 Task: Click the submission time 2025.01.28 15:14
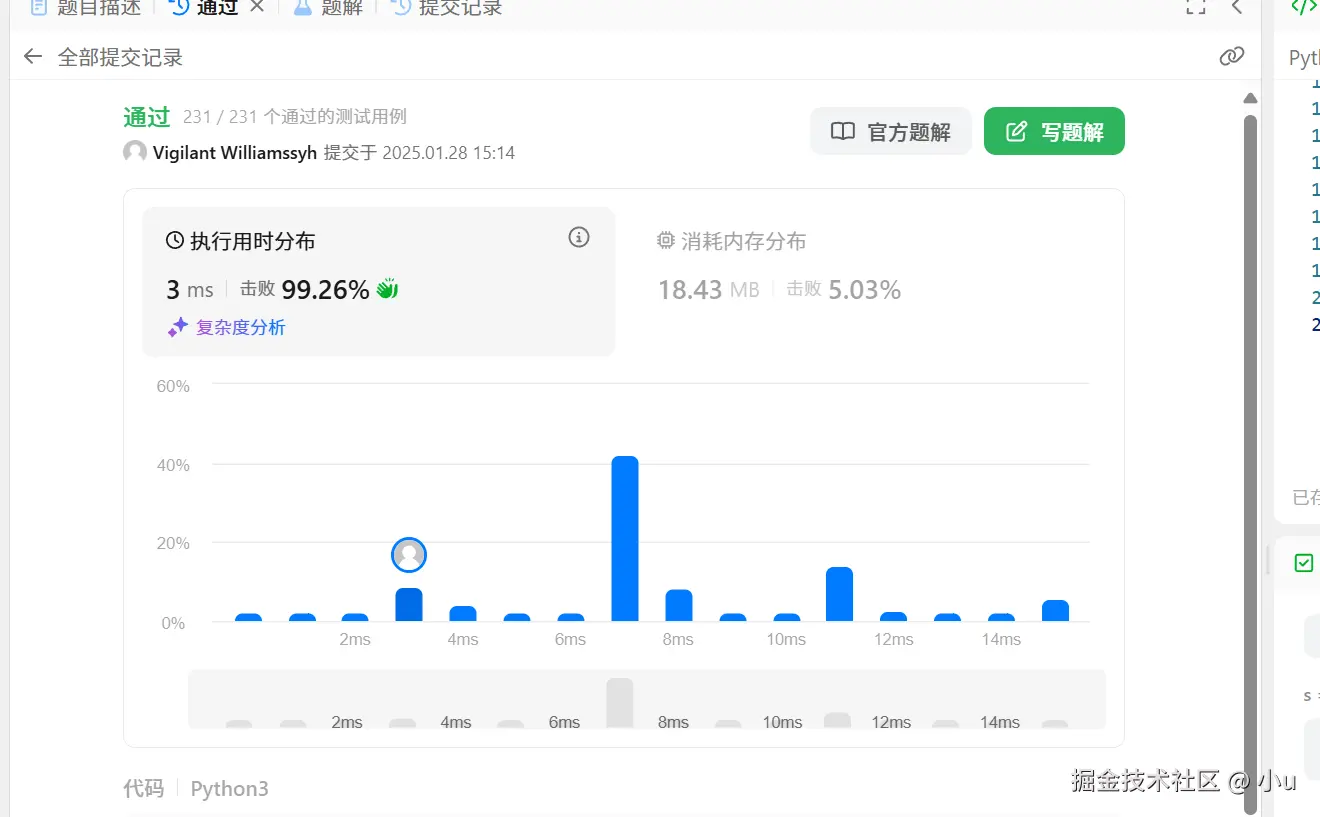pyautogui.click(x=449, y=153)
